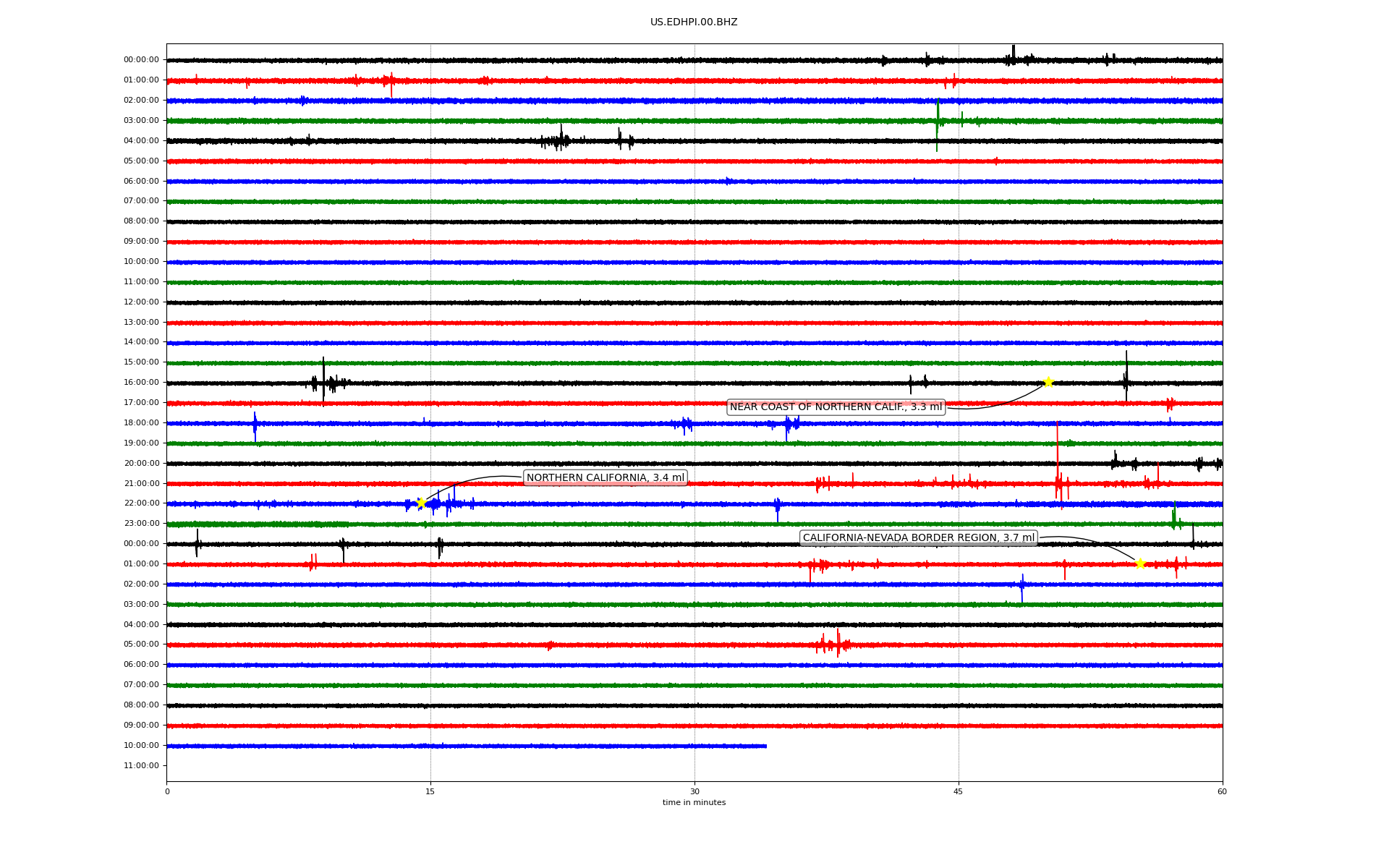The width and height of the screenshot is (1389, 868).
Task: Click the blue spike on the lower 02:00:00 trace
Action: tap(1022, 588)
